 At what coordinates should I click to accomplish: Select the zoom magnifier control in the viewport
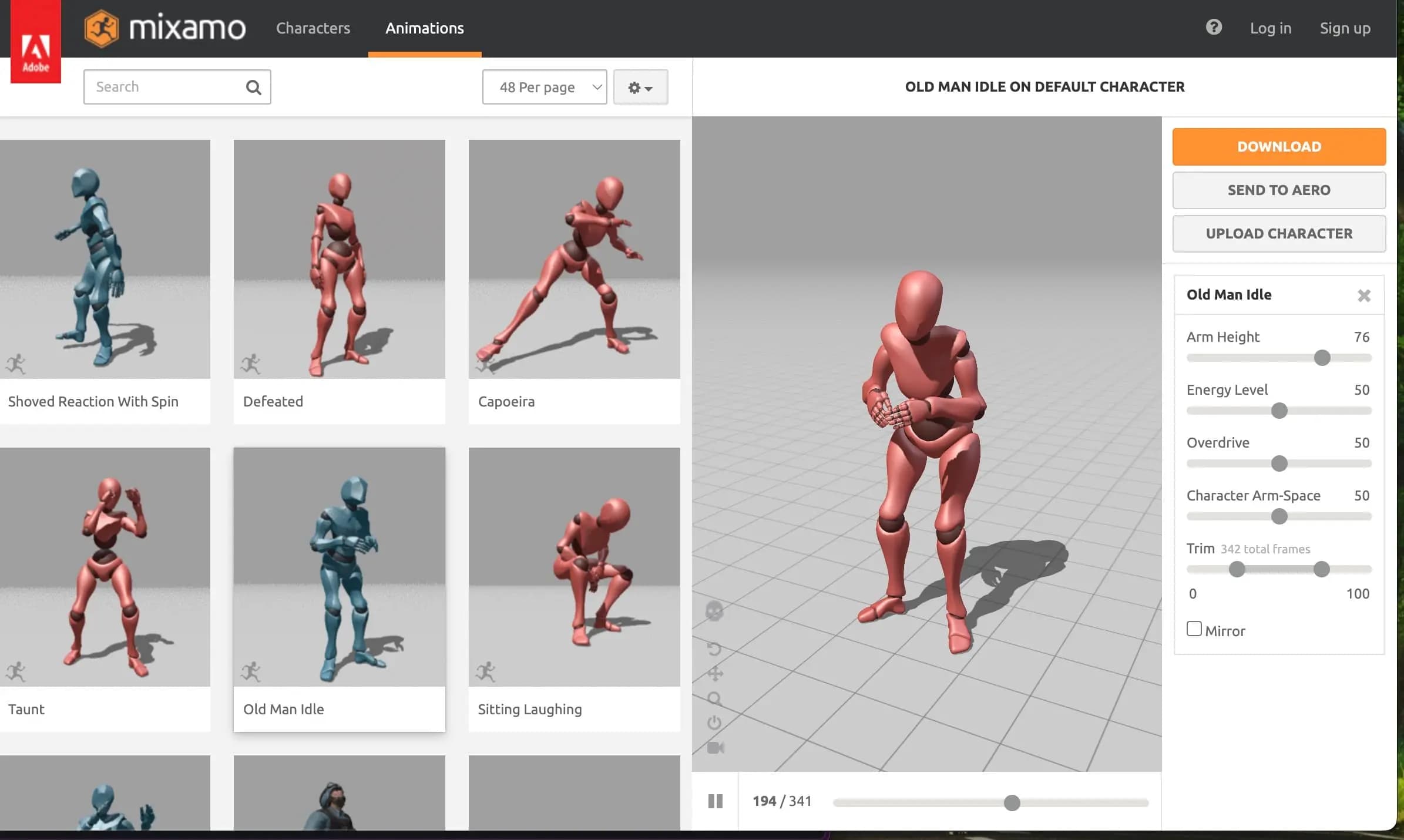pyautogui.click(x=715, y=698)
